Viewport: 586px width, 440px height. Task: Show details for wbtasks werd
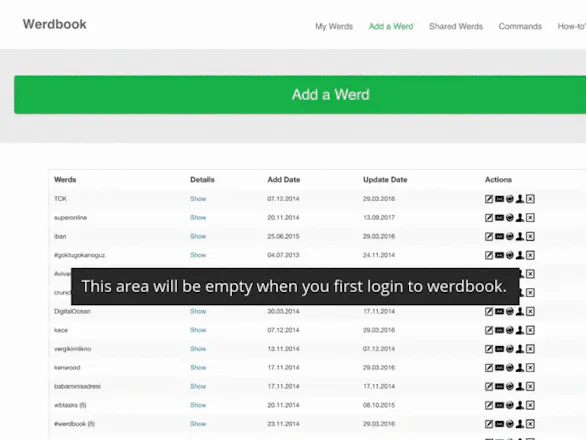coord(198,405)
